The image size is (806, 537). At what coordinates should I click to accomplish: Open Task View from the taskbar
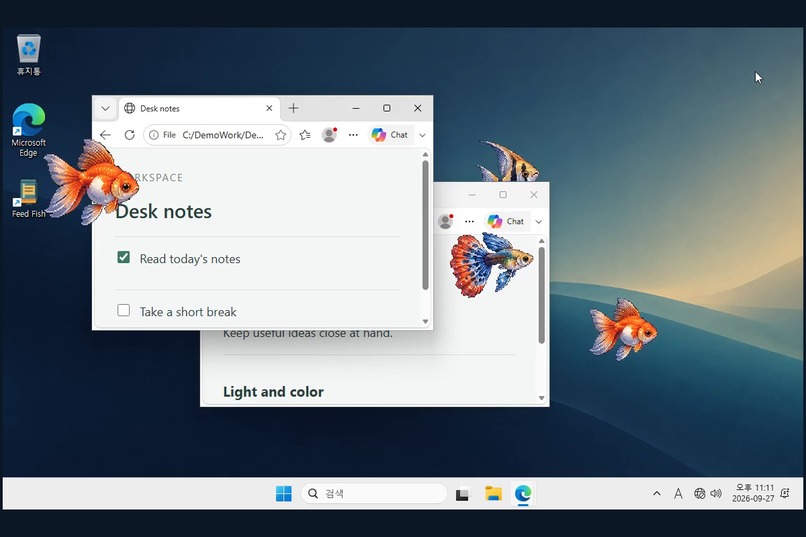463,494
